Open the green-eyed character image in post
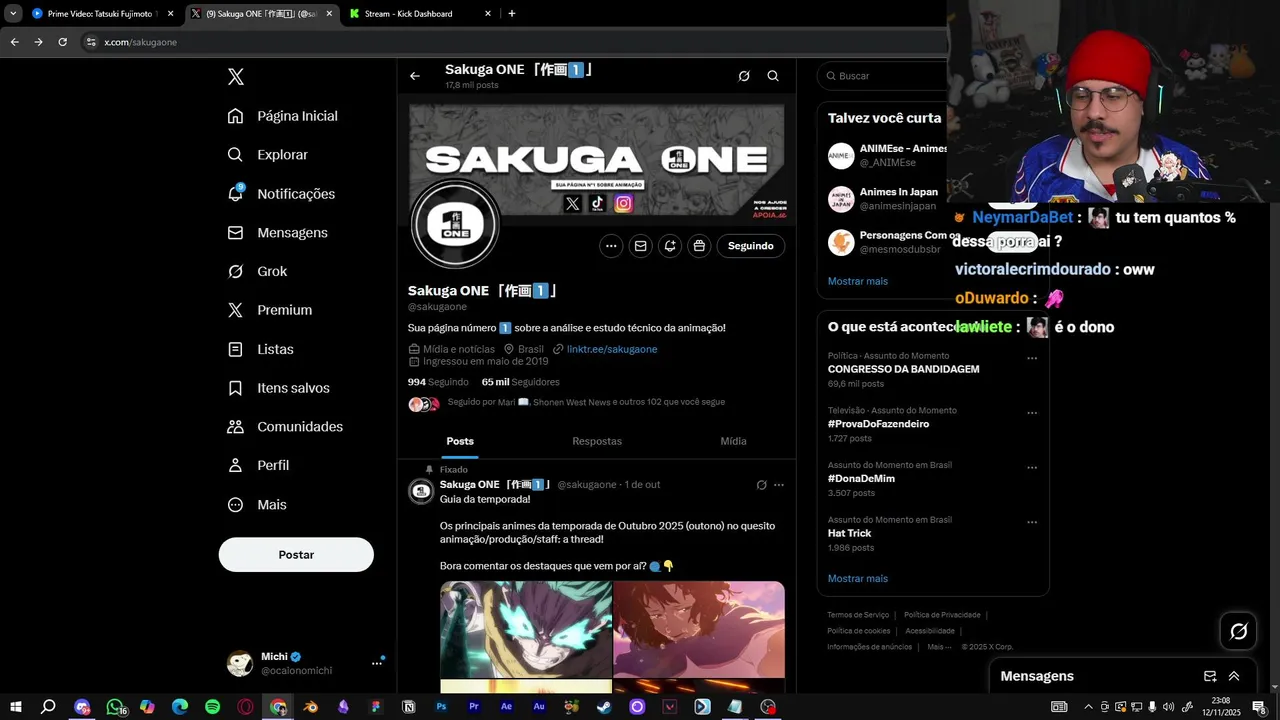This screenshot has height=720, width=1280. point(526,629)
